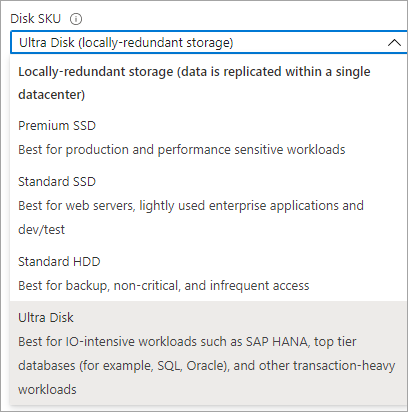
Task: Click 'workloads' last line of Ultra Disk
Action: tap(47, 390)
